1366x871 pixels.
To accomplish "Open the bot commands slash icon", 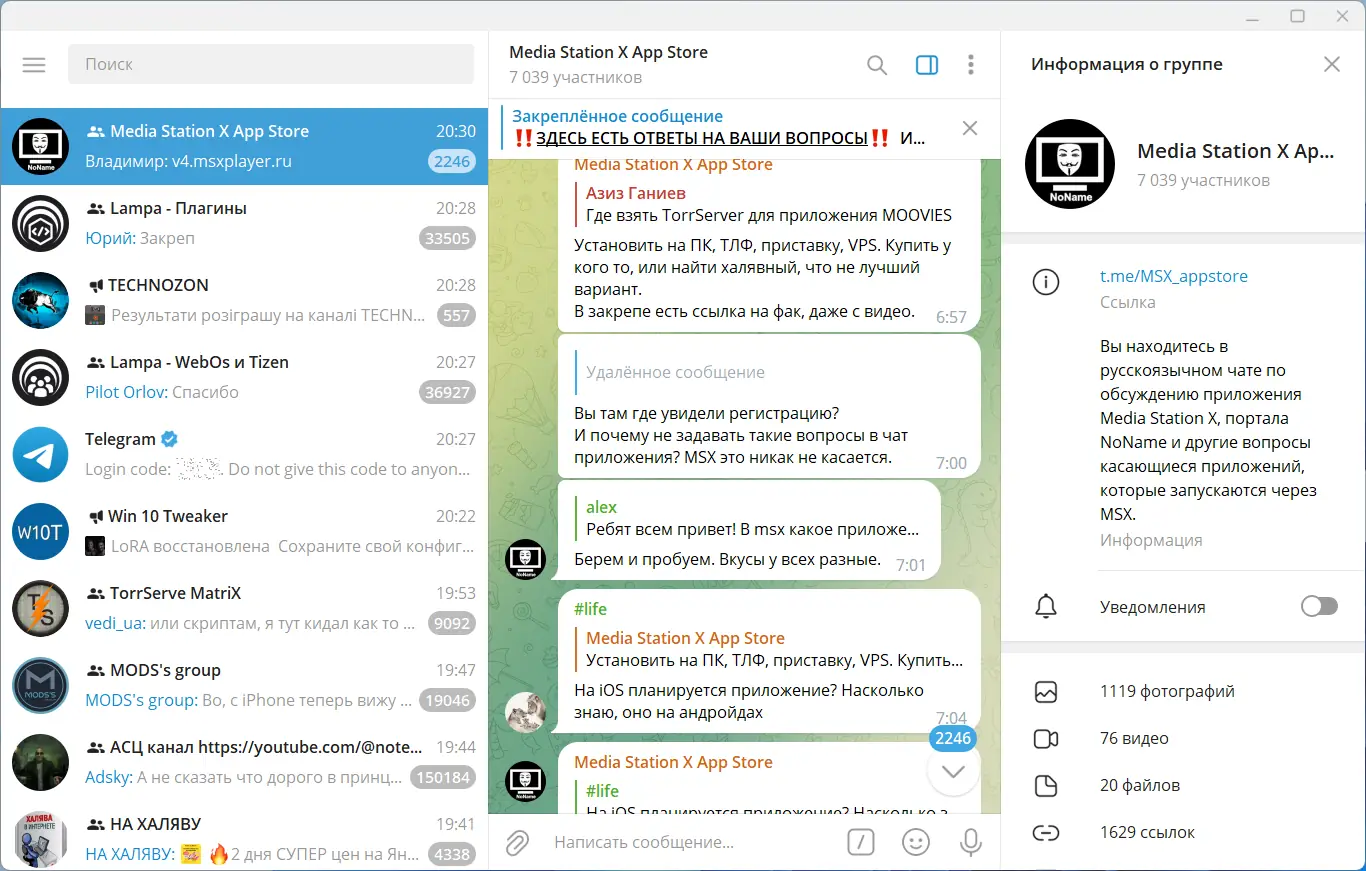I will coord(861,842).
